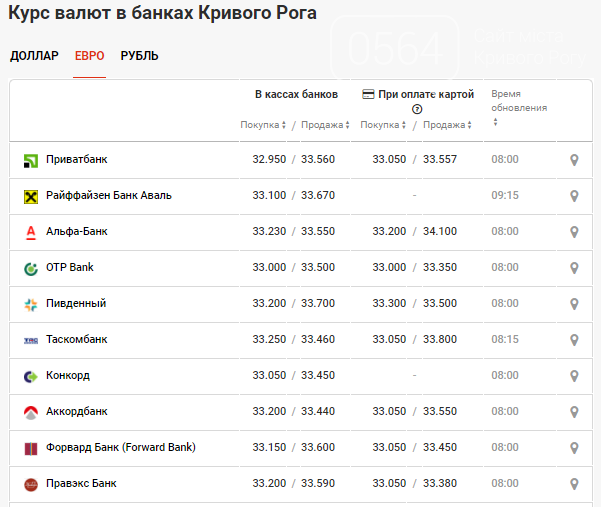Click the Таскомбанк logo icon
601x507 pixels.
tap(31, 340)
